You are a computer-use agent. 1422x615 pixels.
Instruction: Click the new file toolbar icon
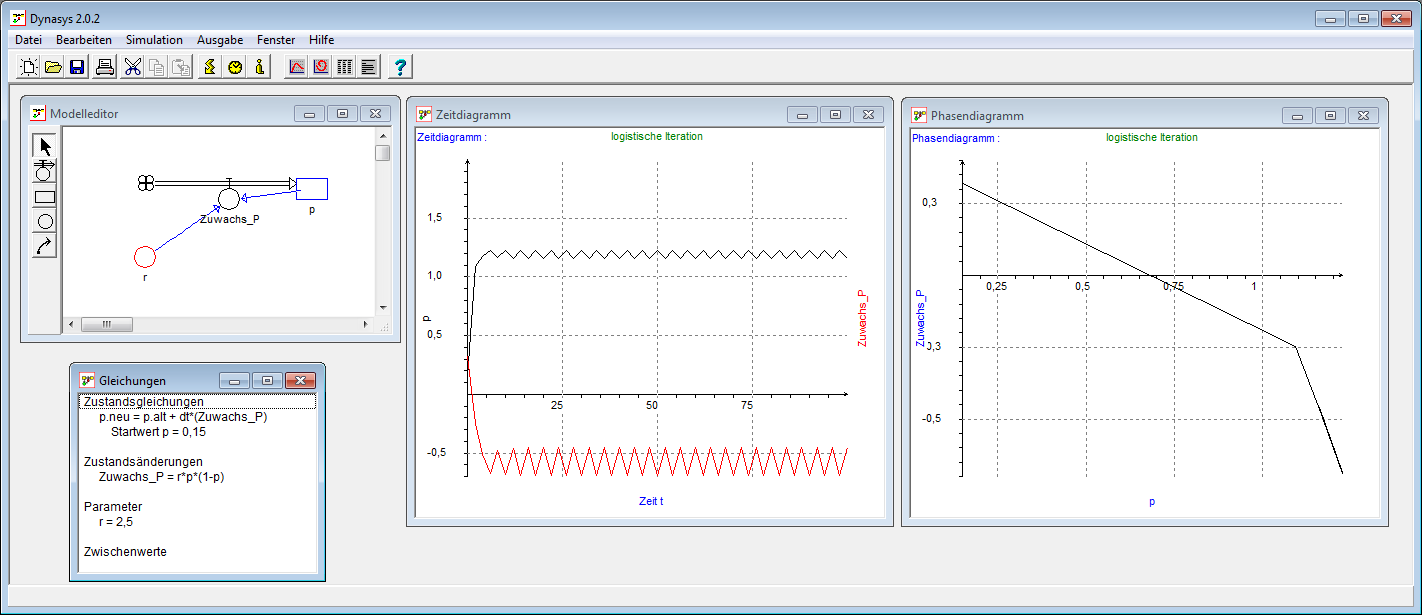[29, 67]
